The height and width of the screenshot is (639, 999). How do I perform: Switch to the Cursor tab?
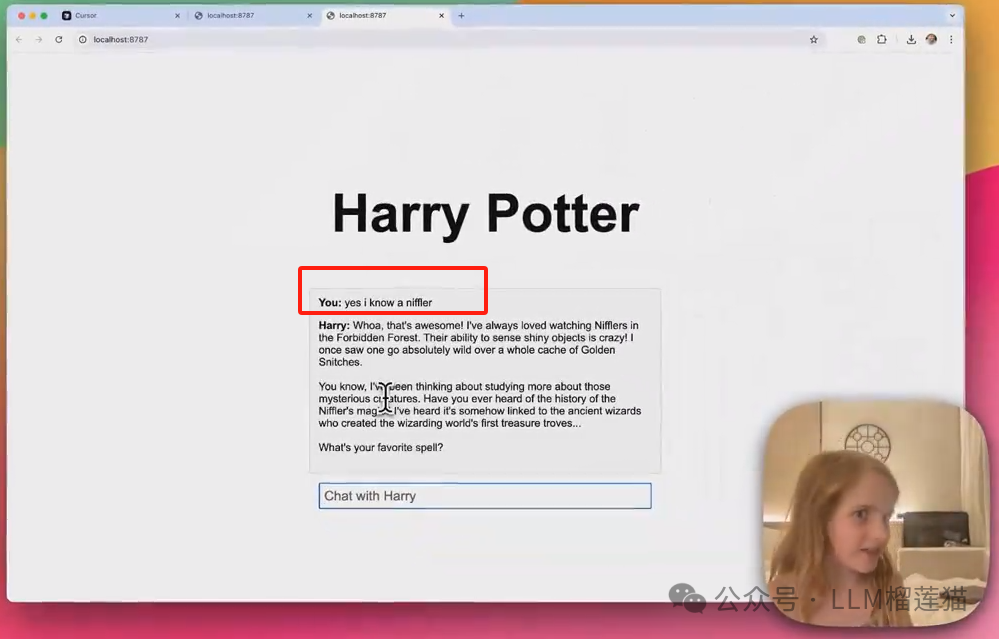[x=110, y=16]
